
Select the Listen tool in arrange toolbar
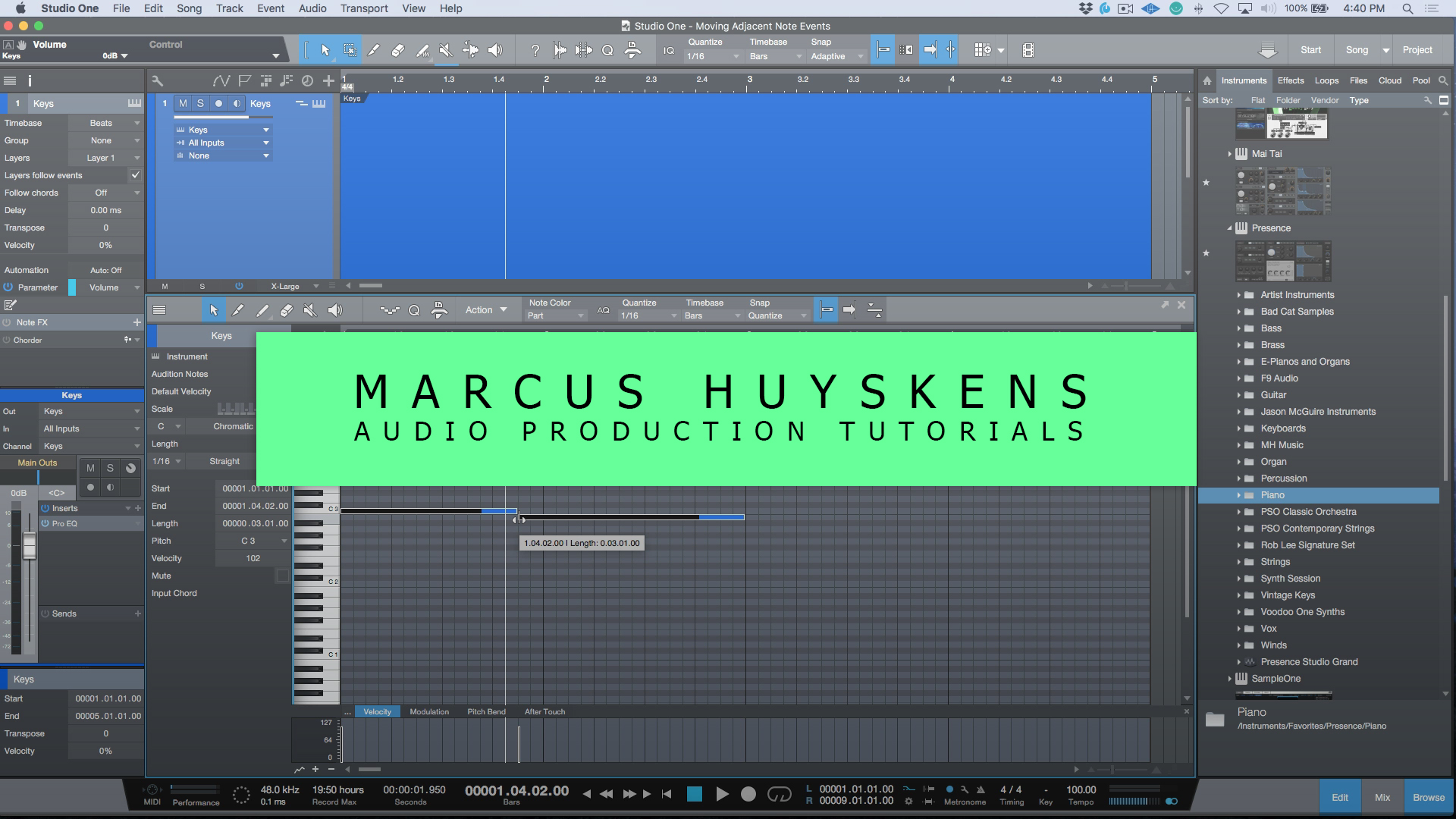point(495,50)
